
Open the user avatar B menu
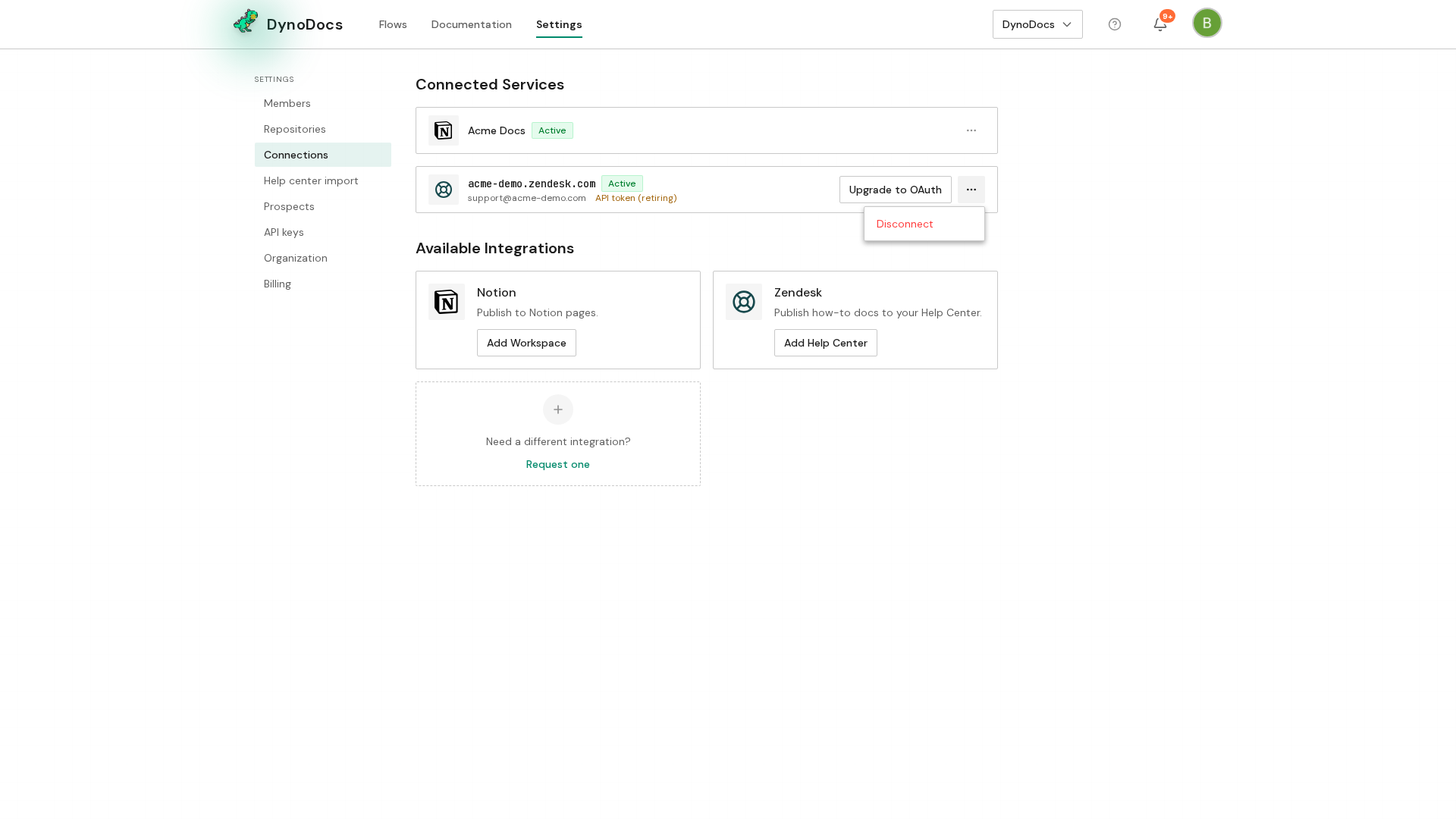tap(1207, 23)
